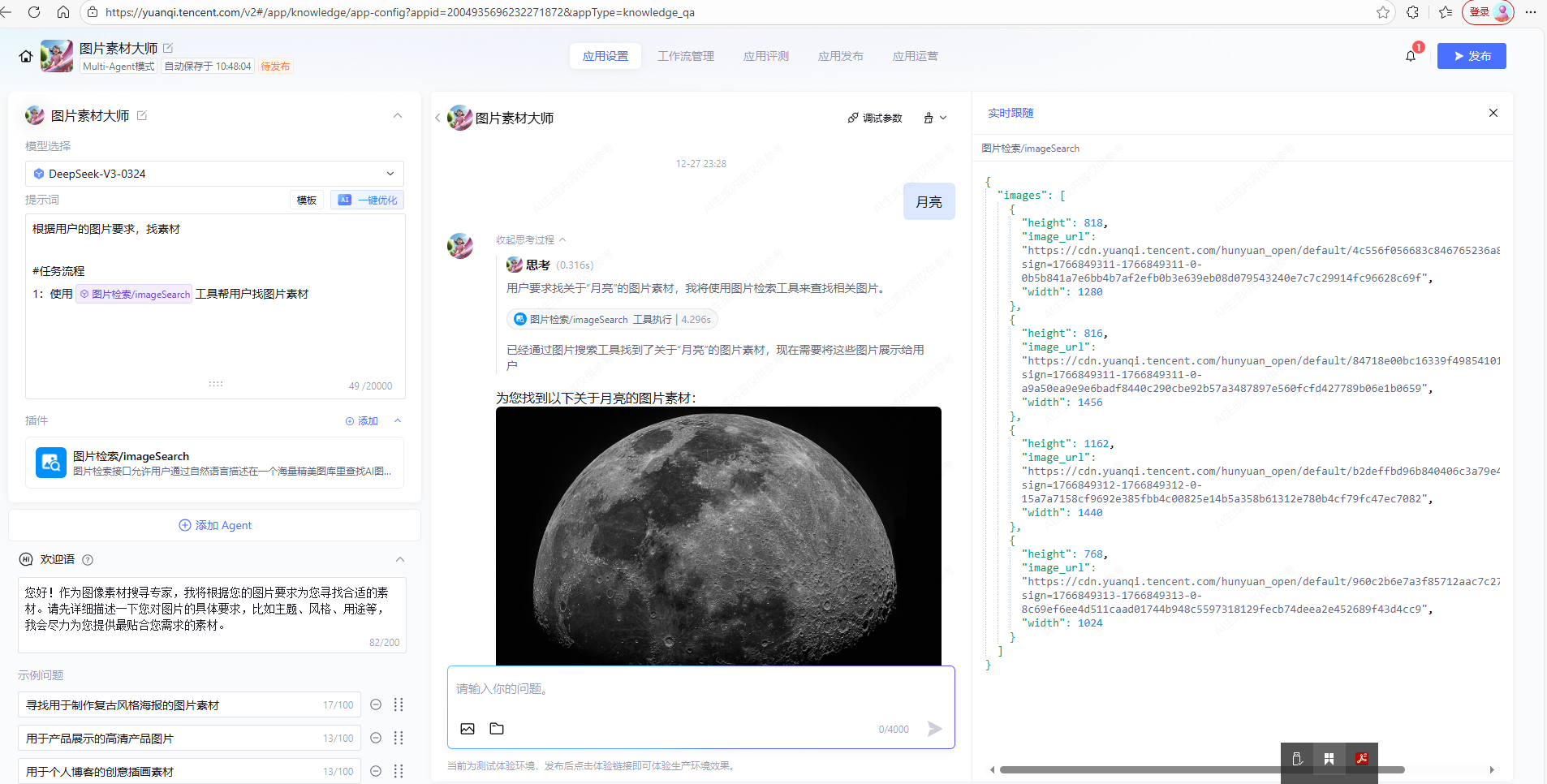Click the blue 发布 button
The width and height of the screenshot is (1547, 784).
click(1471, 56)
